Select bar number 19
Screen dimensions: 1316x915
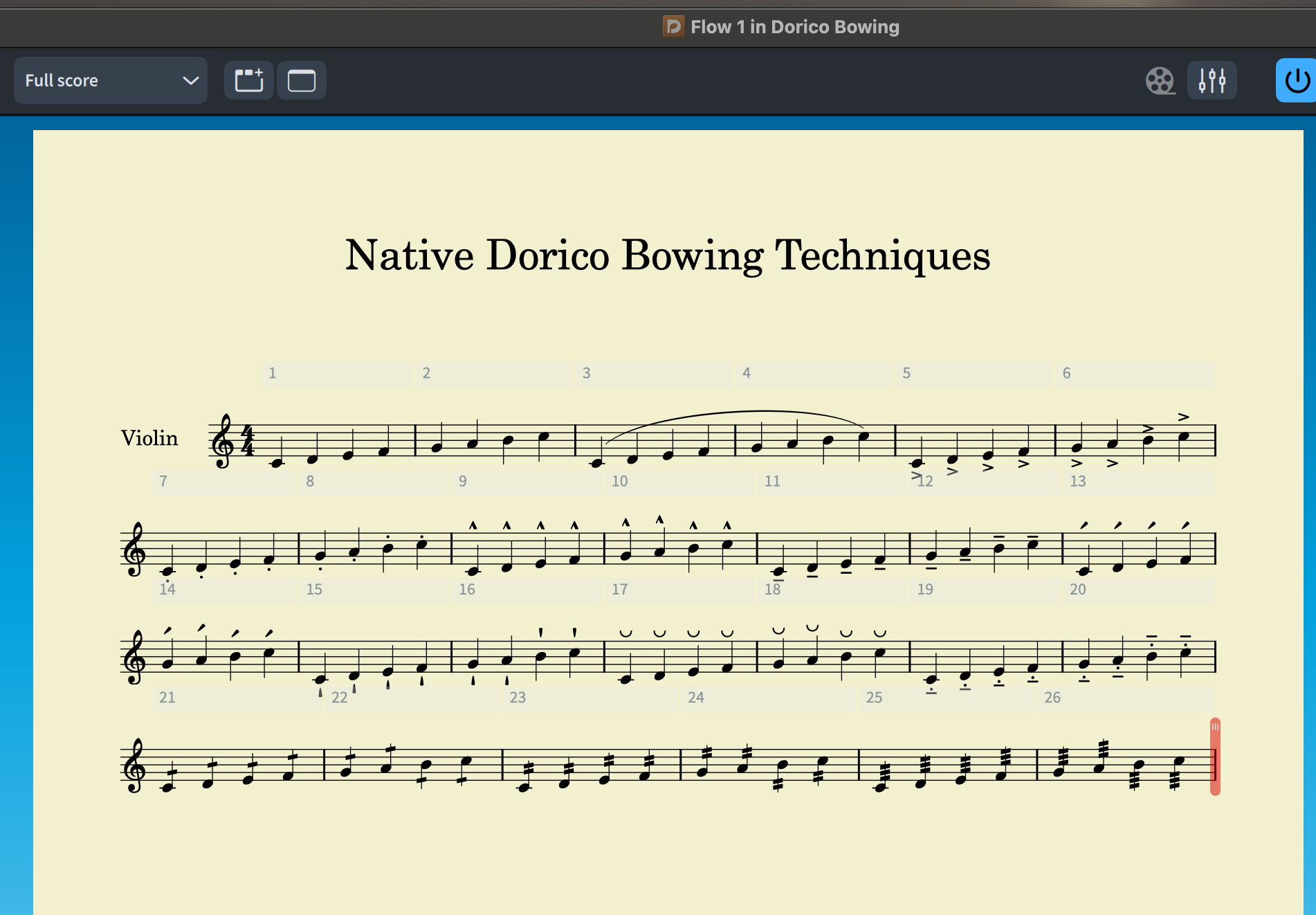925,589
